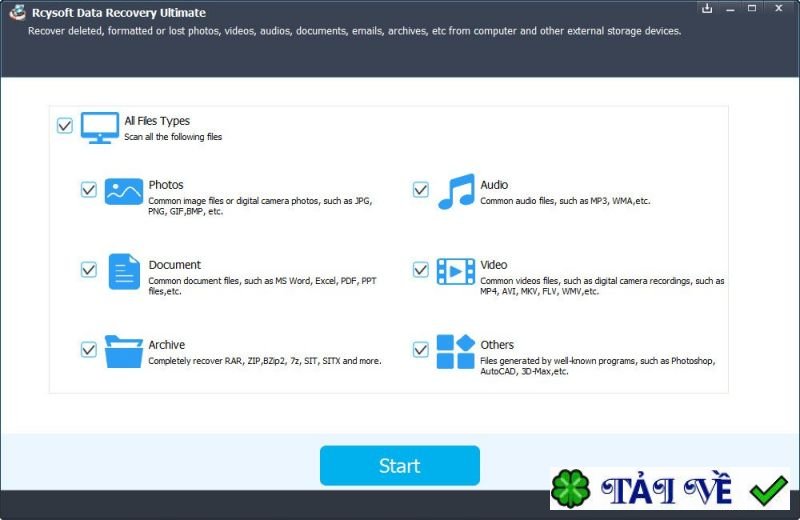Click the Rcysoft app logo icon
The image size is (800, 520).
[17, 12]
